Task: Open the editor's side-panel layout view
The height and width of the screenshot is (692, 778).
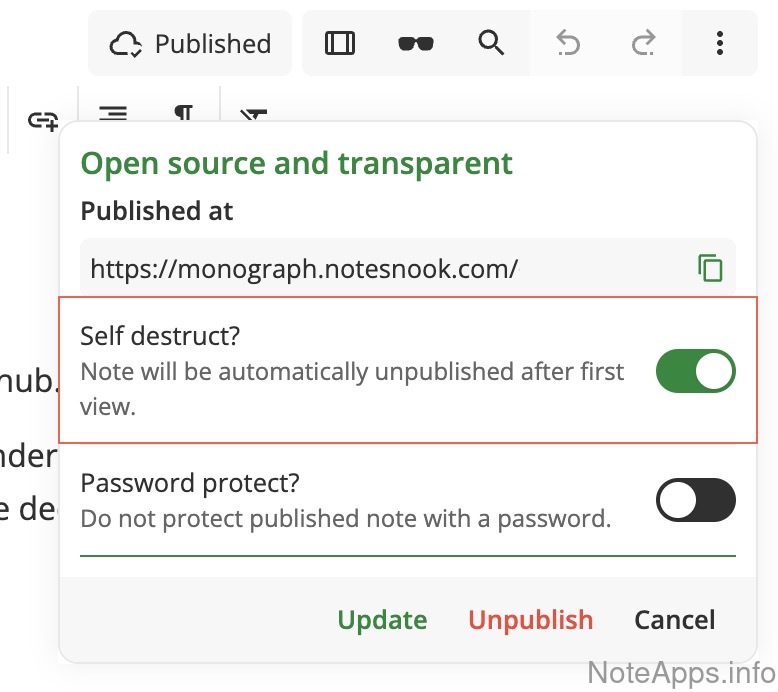Action: click(340, 43)
